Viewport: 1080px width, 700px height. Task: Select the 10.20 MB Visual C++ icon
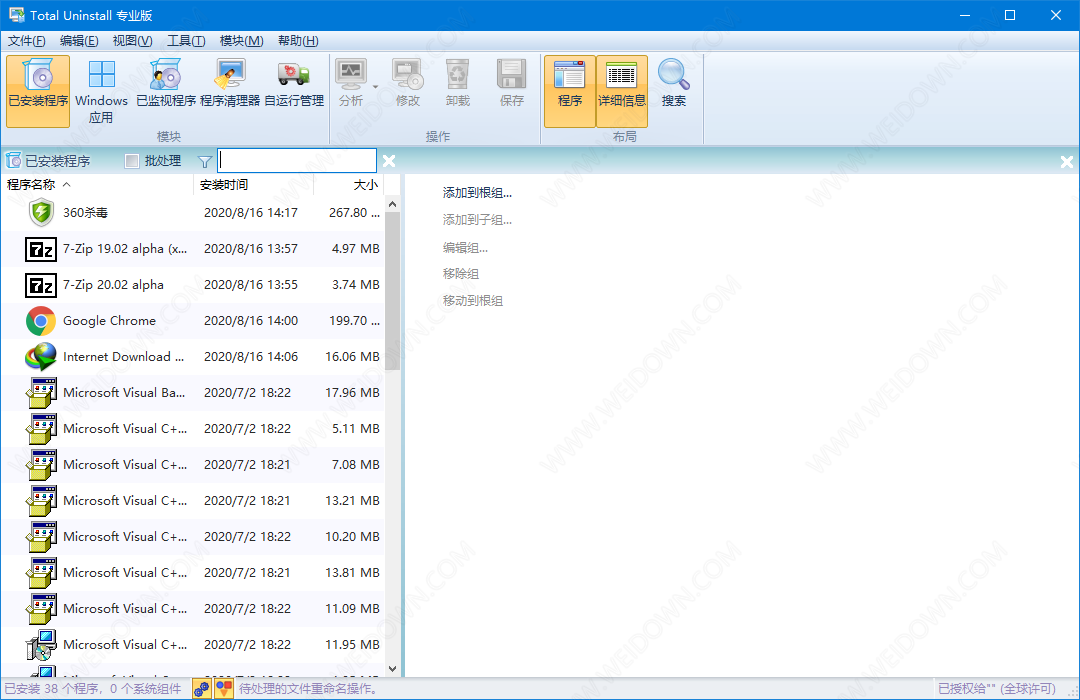pos(41,537)
